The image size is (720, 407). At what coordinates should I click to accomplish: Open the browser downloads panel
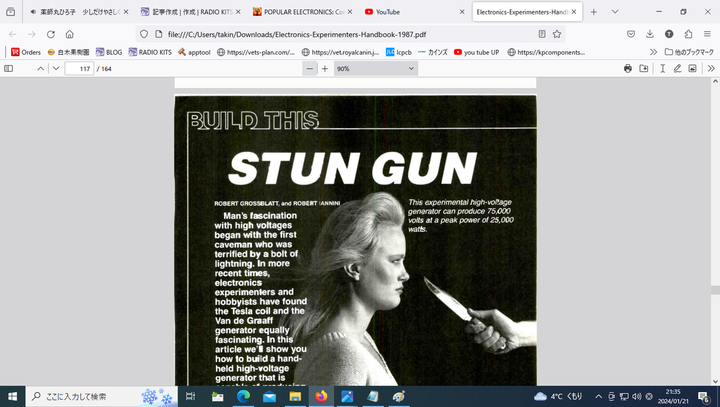650,34
